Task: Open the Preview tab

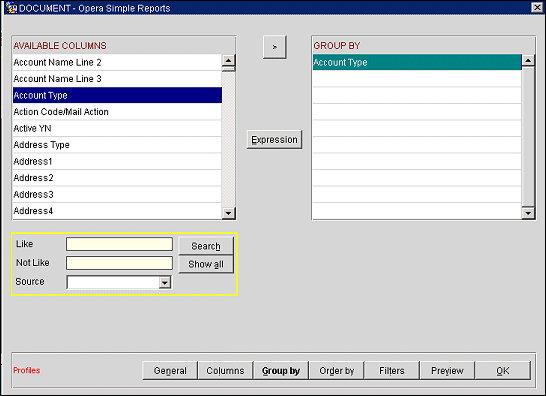Action: tap(447, 371)
